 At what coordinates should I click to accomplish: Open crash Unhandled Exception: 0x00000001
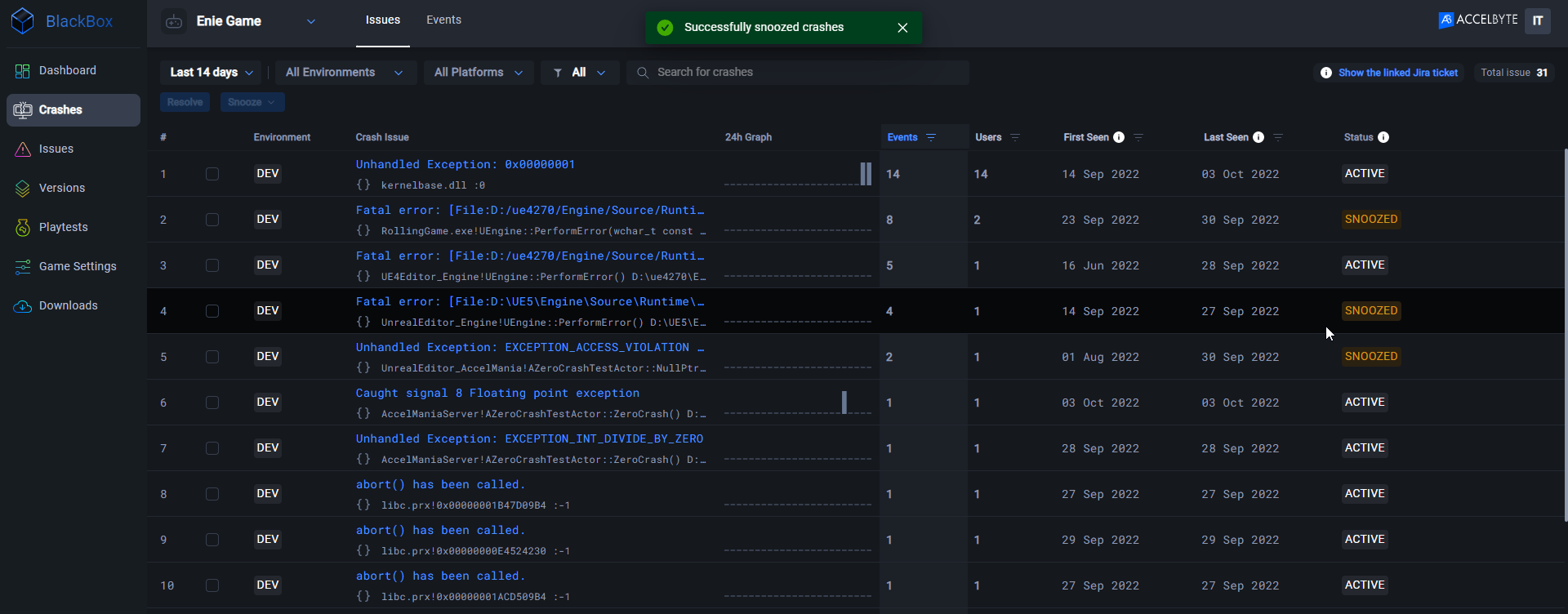tap(465, 165)
